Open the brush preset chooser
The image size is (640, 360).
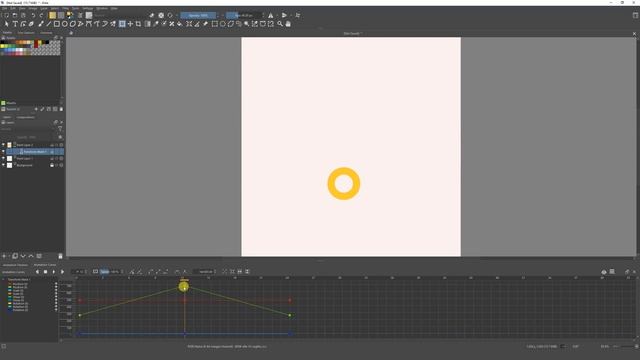coord(89,15)
